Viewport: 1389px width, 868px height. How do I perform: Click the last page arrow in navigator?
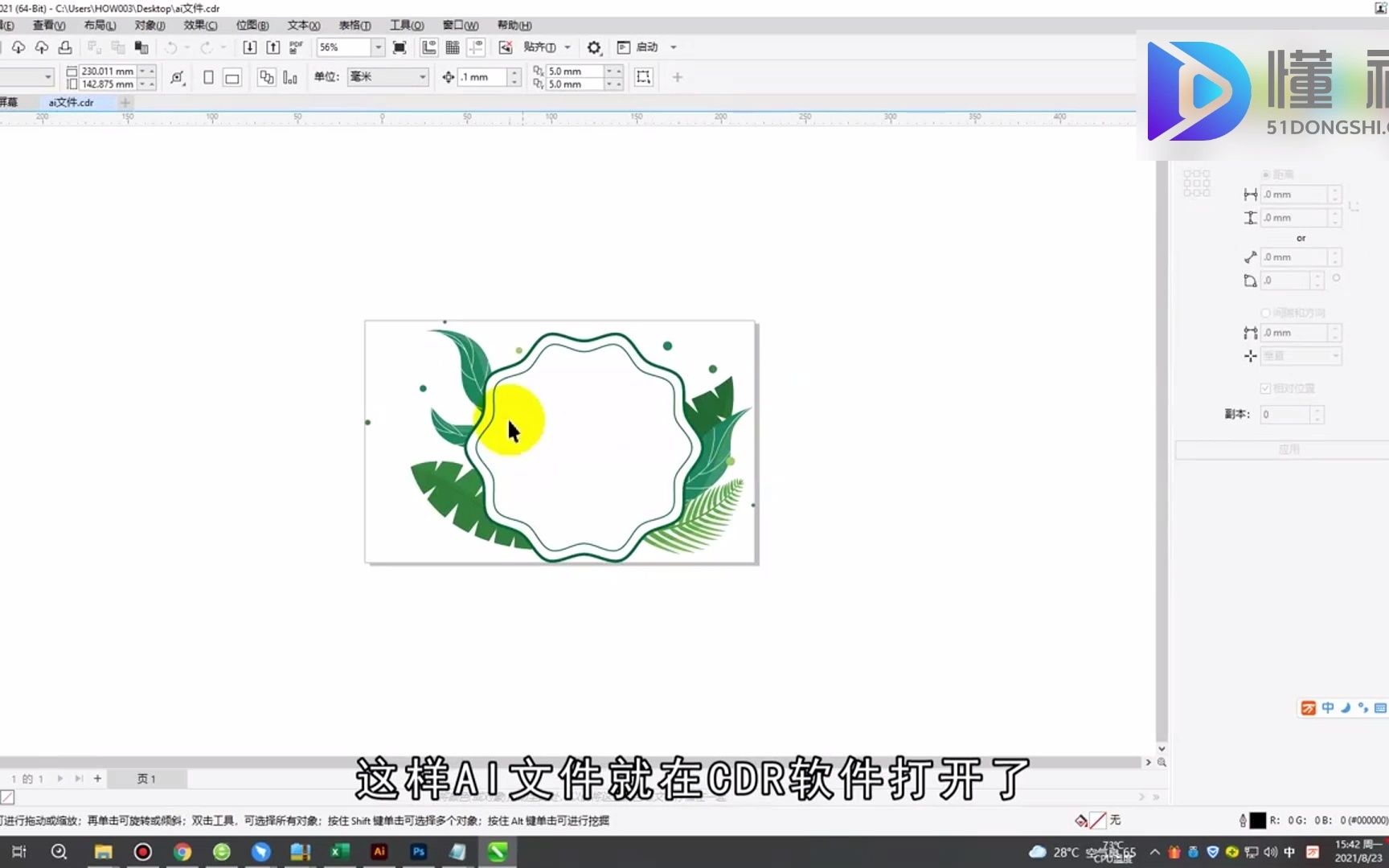pyautogui.click(x=79, y=778)
